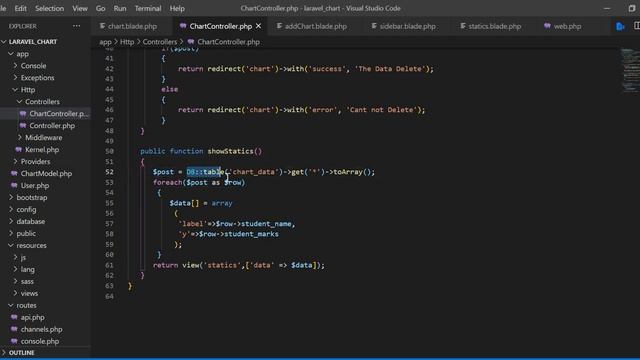
Task: Expand the views folder
Action: [29, 293]
